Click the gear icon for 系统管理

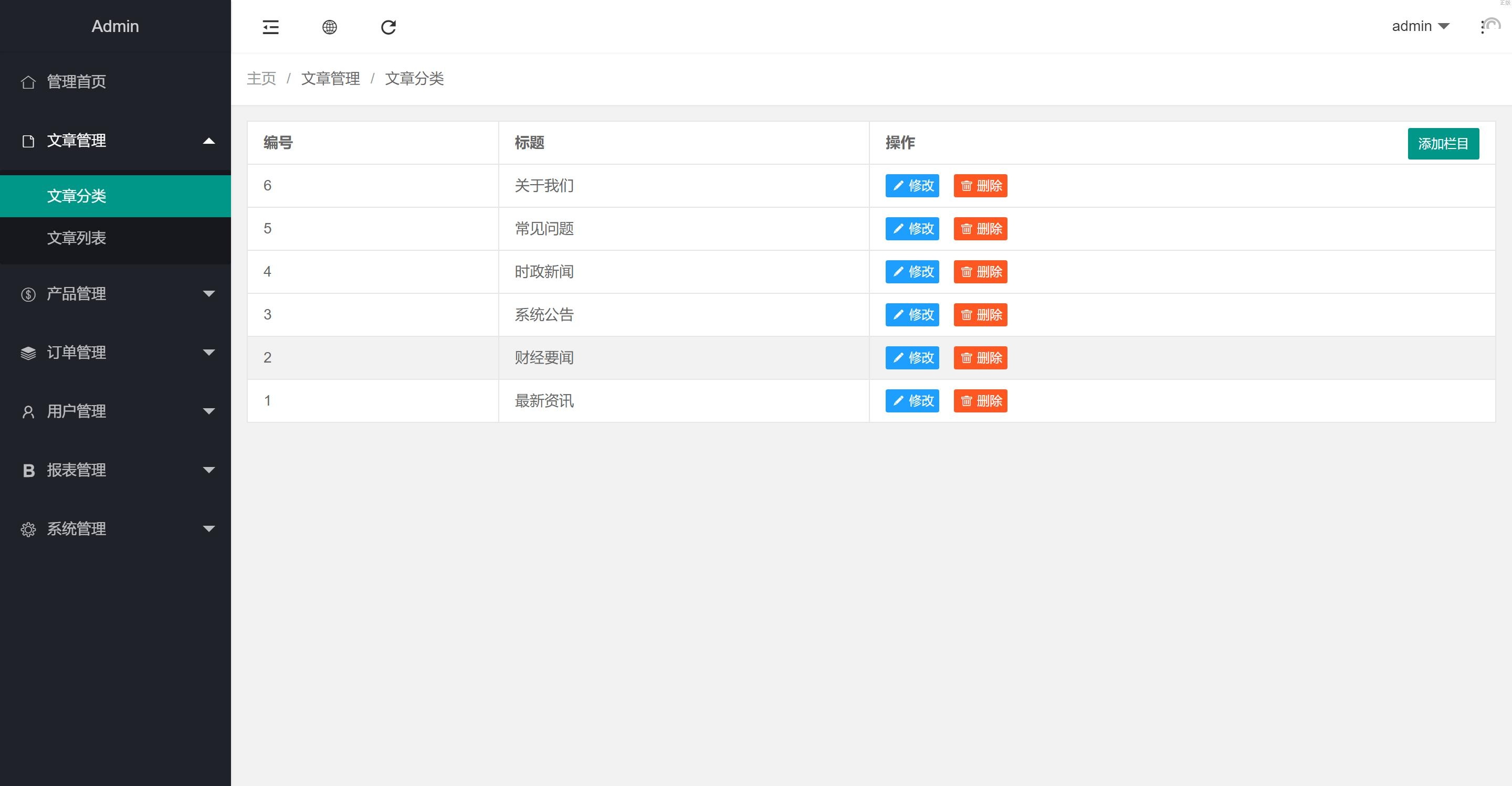pos(28,529)
